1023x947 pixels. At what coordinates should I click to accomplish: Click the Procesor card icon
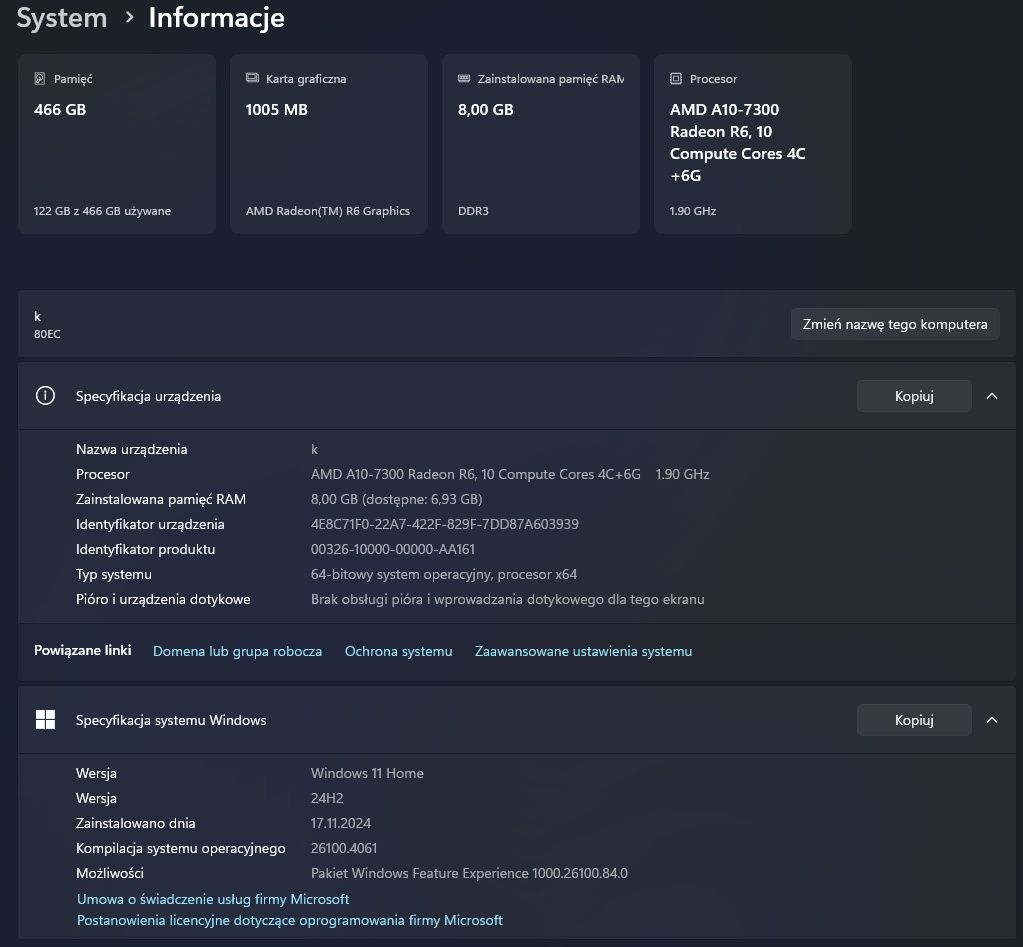(676, 78)
